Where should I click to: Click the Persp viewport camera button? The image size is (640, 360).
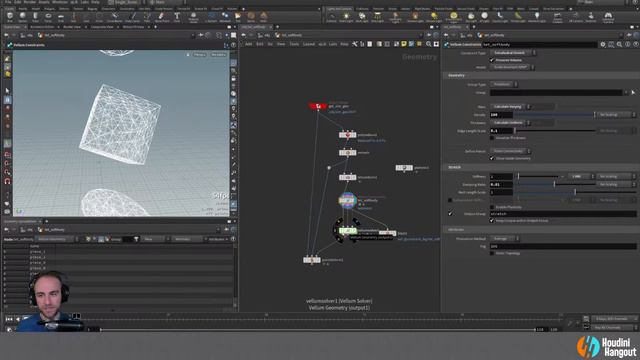(x=200, y=54)
